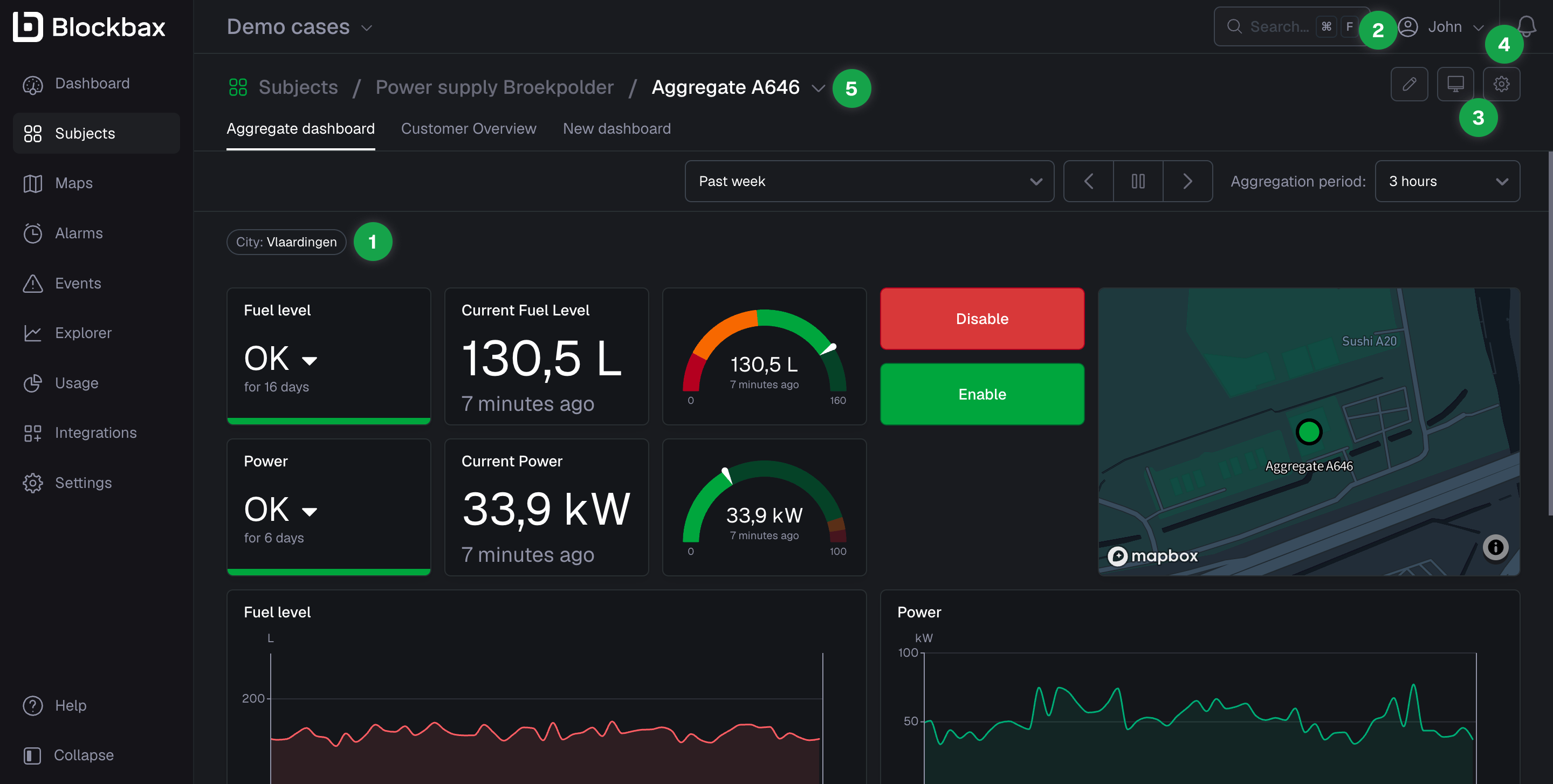Click the Usage pie chart icon

pos(32,383)
